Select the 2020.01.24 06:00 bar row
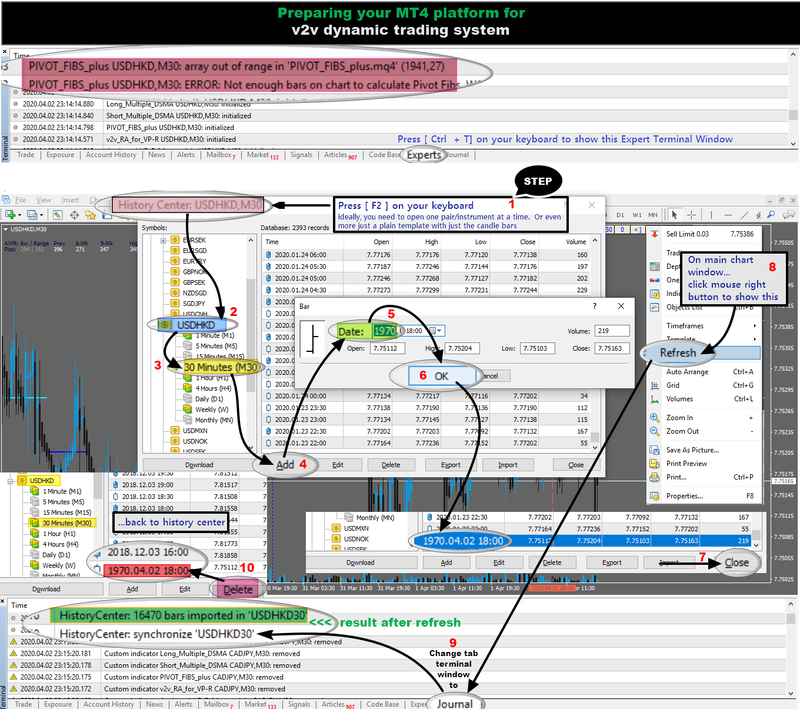This screenshot has height=709, width=800. tap(427, 255)
